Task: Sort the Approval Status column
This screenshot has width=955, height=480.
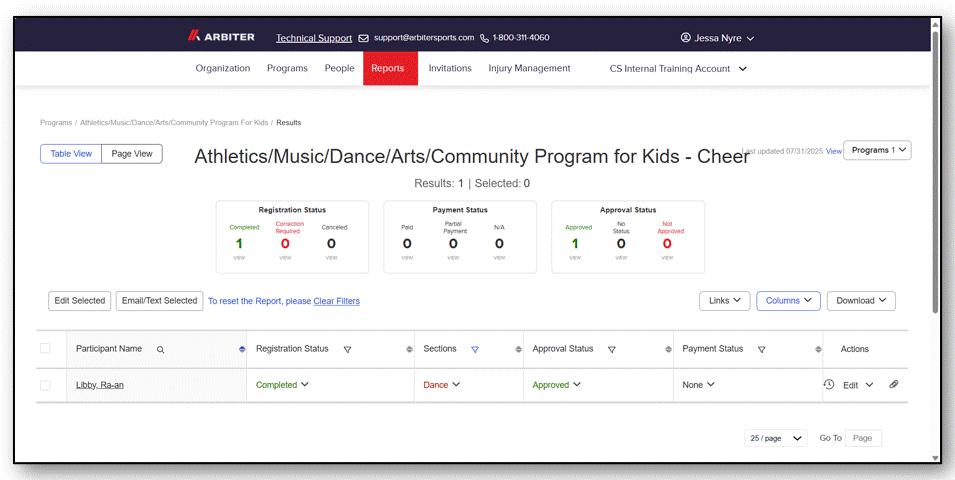Action: 668,350
